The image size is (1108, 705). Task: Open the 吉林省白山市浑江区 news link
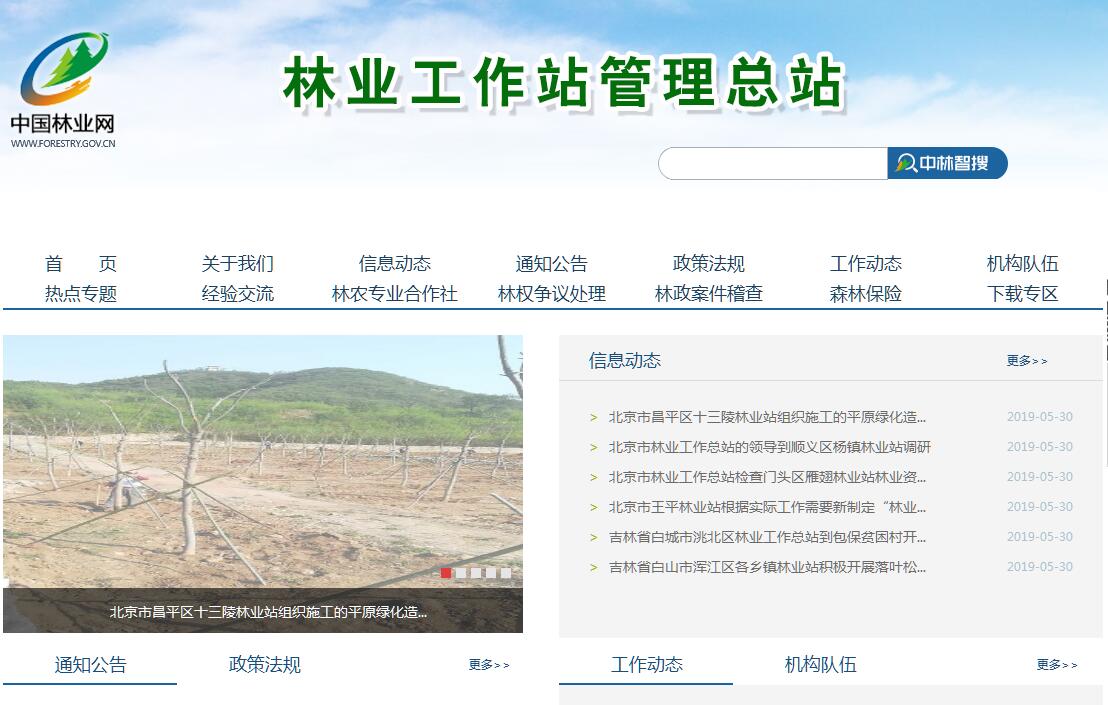coord(767,567)
